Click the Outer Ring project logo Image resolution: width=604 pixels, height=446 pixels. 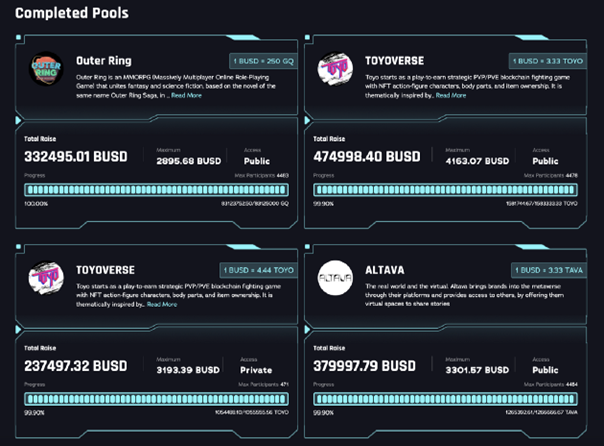(46, 69)
